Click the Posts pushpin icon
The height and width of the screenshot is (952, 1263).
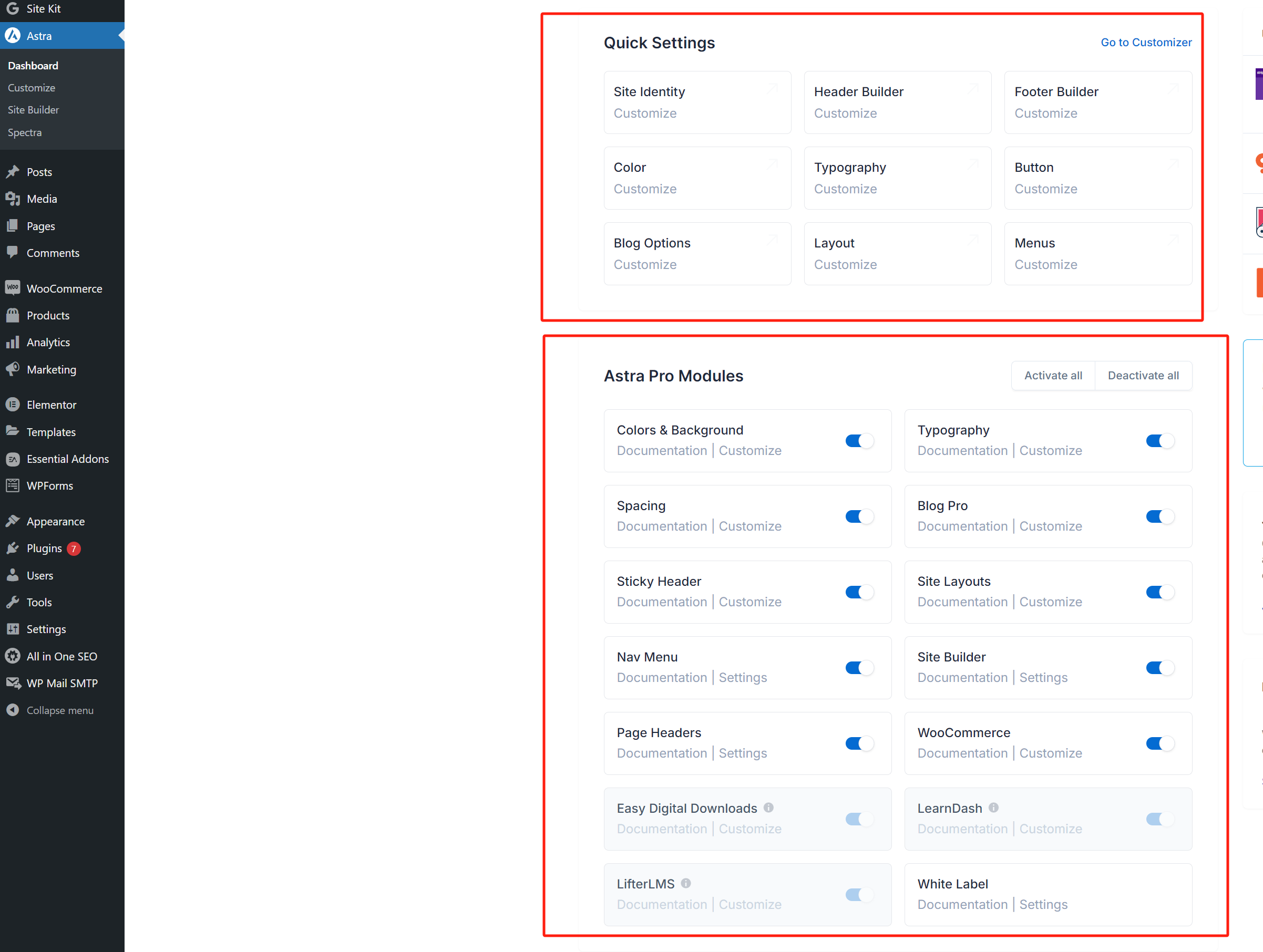[x=13, y=172]
